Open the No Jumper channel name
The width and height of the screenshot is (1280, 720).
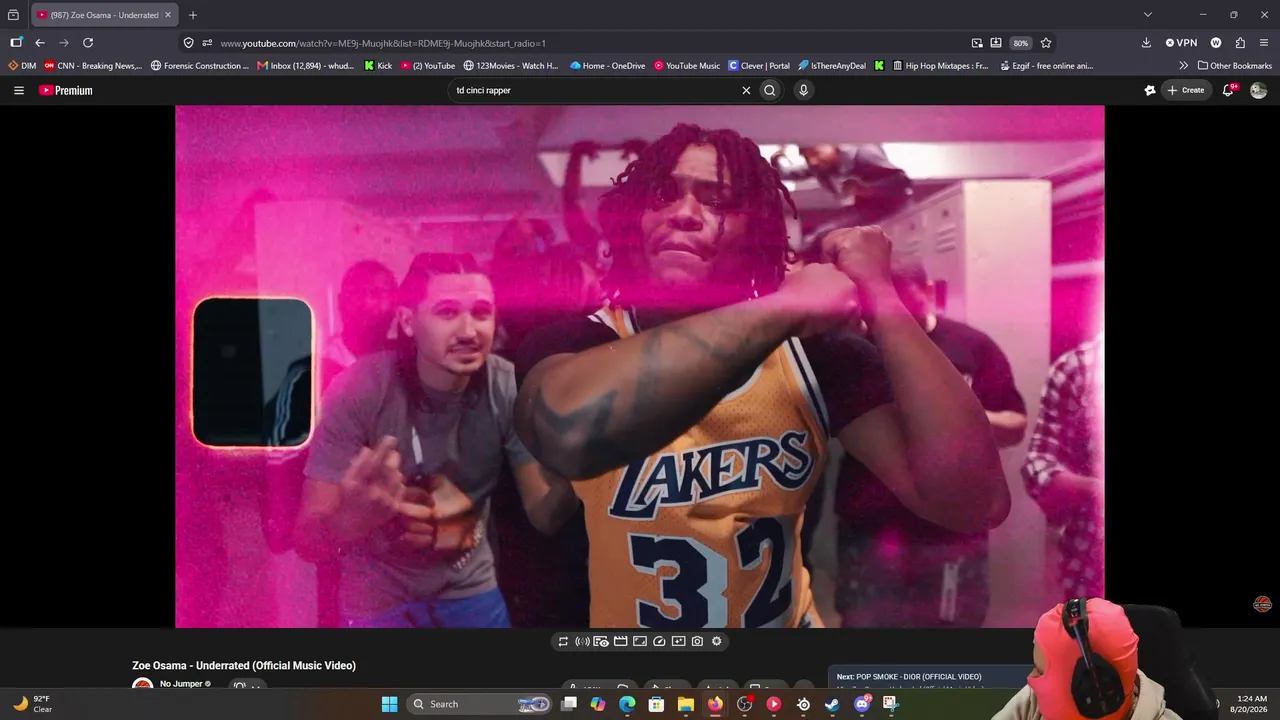tap(181, 684)
